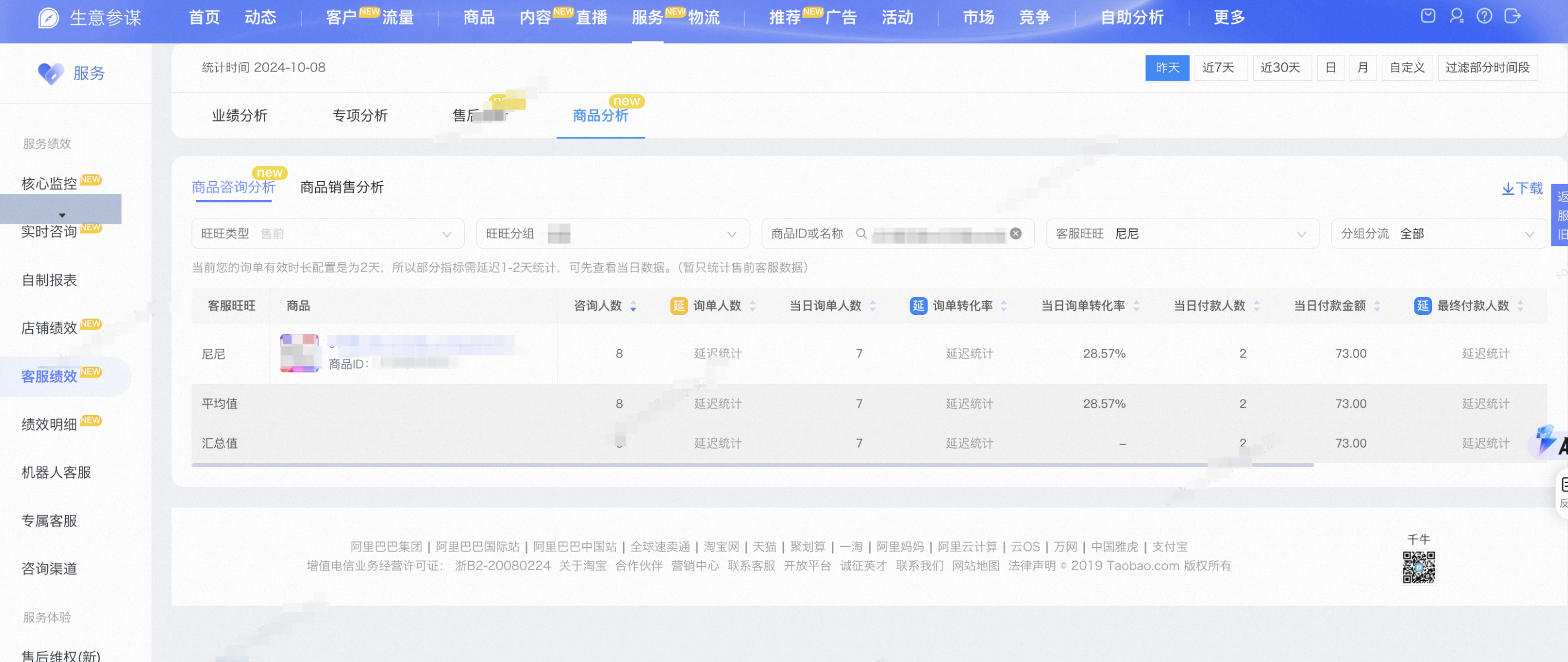Screen dimensions: 1568x662
Task: Open 动态 in top navigation
Action: click(261, 18)
